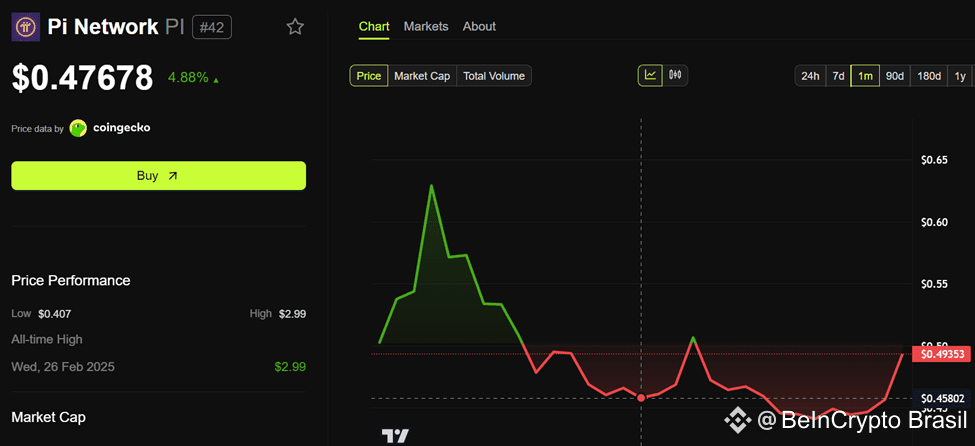975x446 pixels.
Task: Click the TradingView logo on chart
Action: click(395, 435)
